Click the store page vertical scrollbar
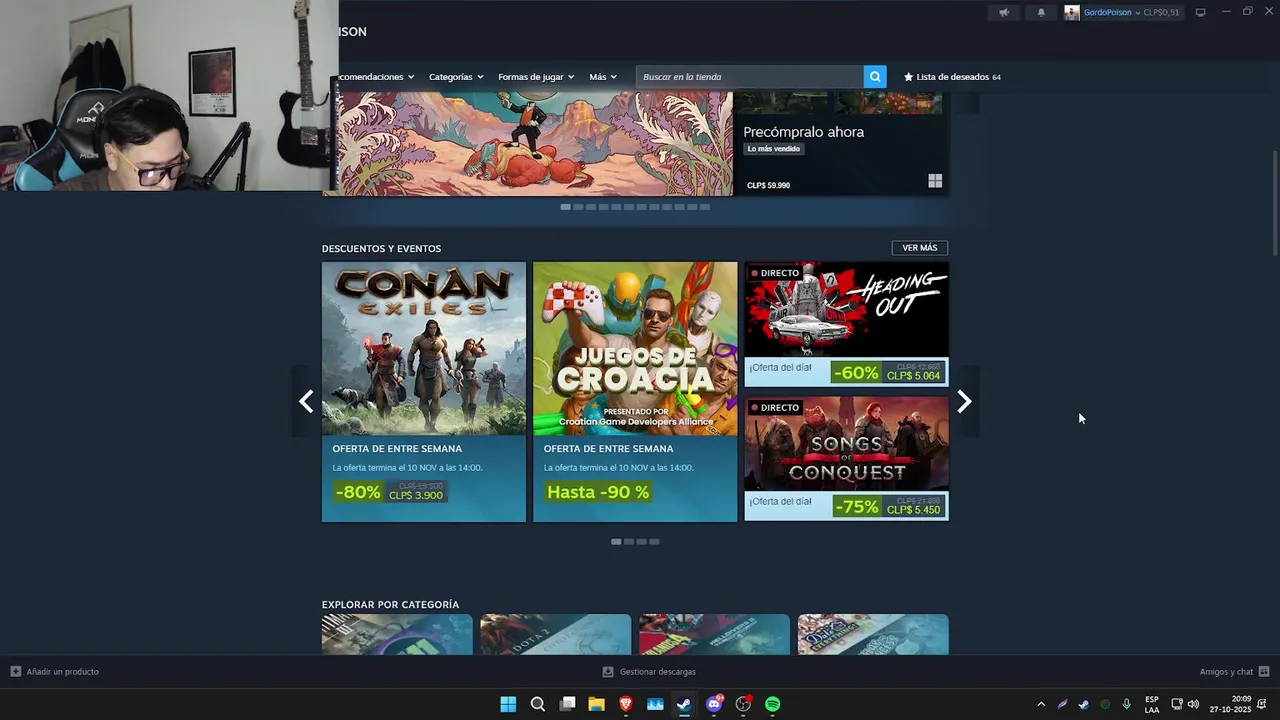1280x720 pixels. coord(1274,203)
